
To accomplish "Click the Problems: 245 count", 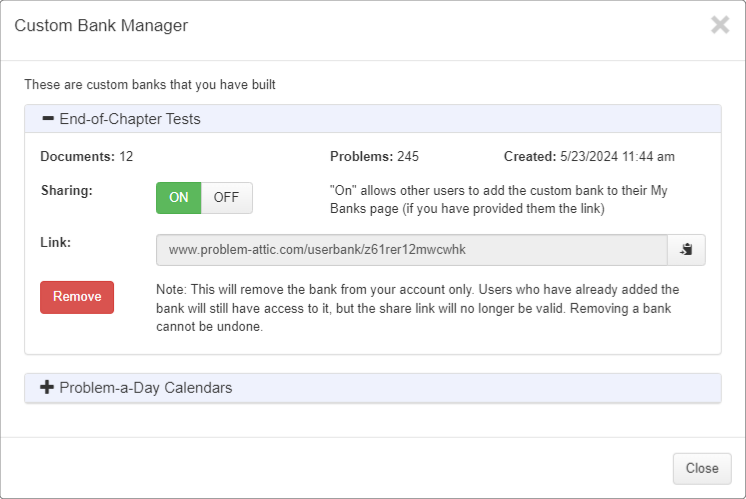I will [x=374, y=157].
